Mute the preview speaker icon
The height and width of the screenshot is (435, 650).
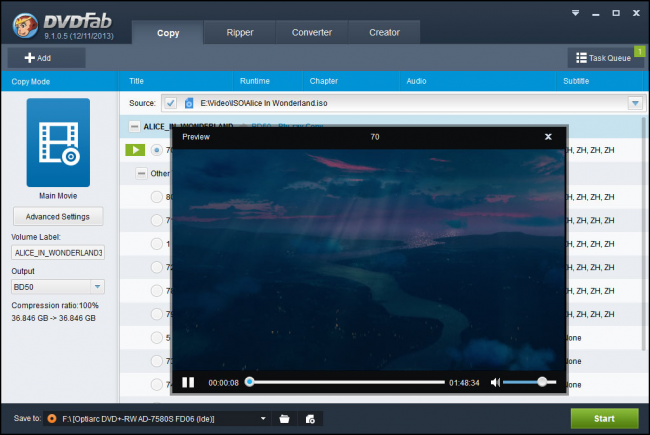tap(495, 382)
